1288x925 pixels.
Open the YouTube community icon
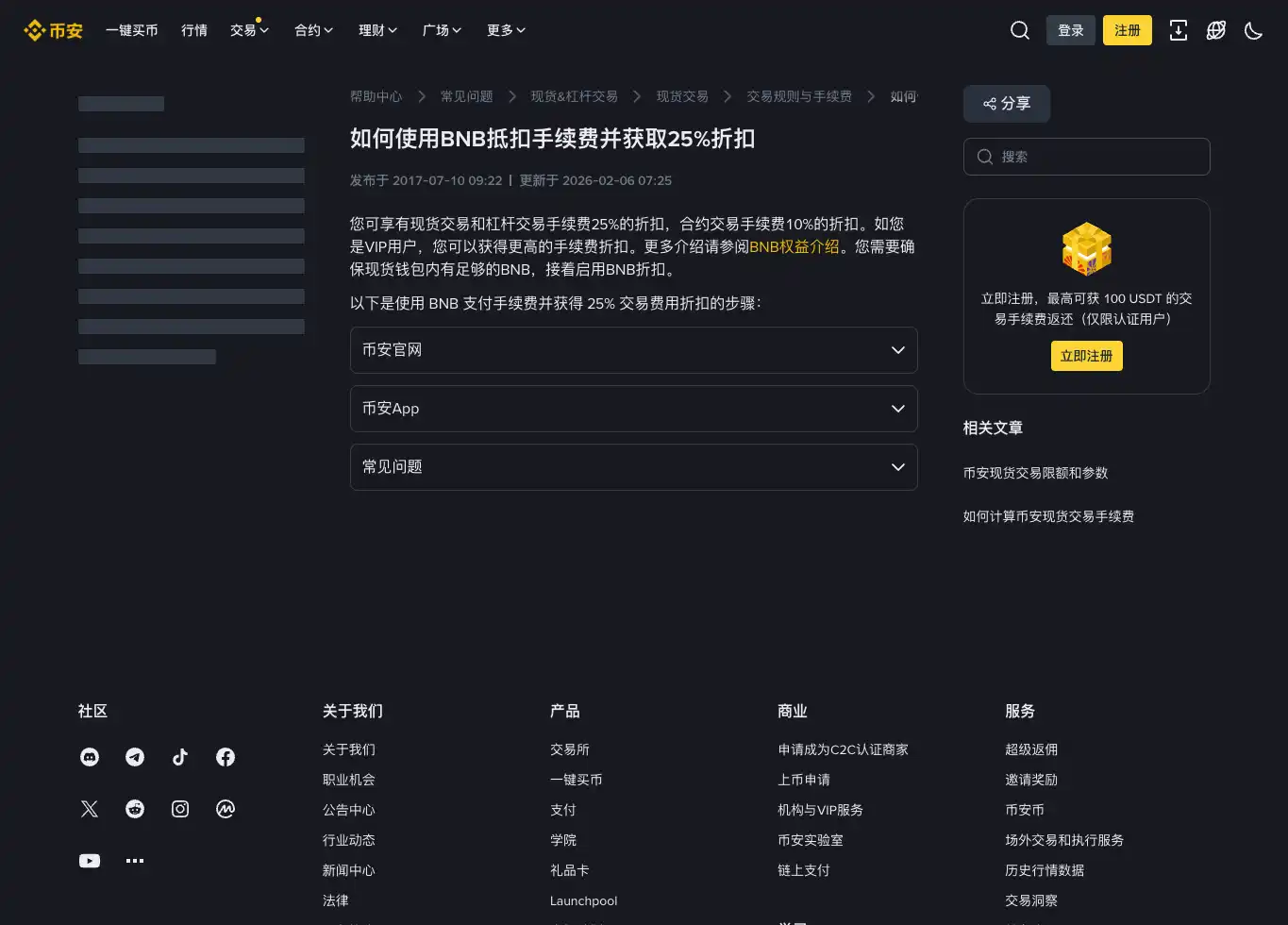(x=90, y=861)
